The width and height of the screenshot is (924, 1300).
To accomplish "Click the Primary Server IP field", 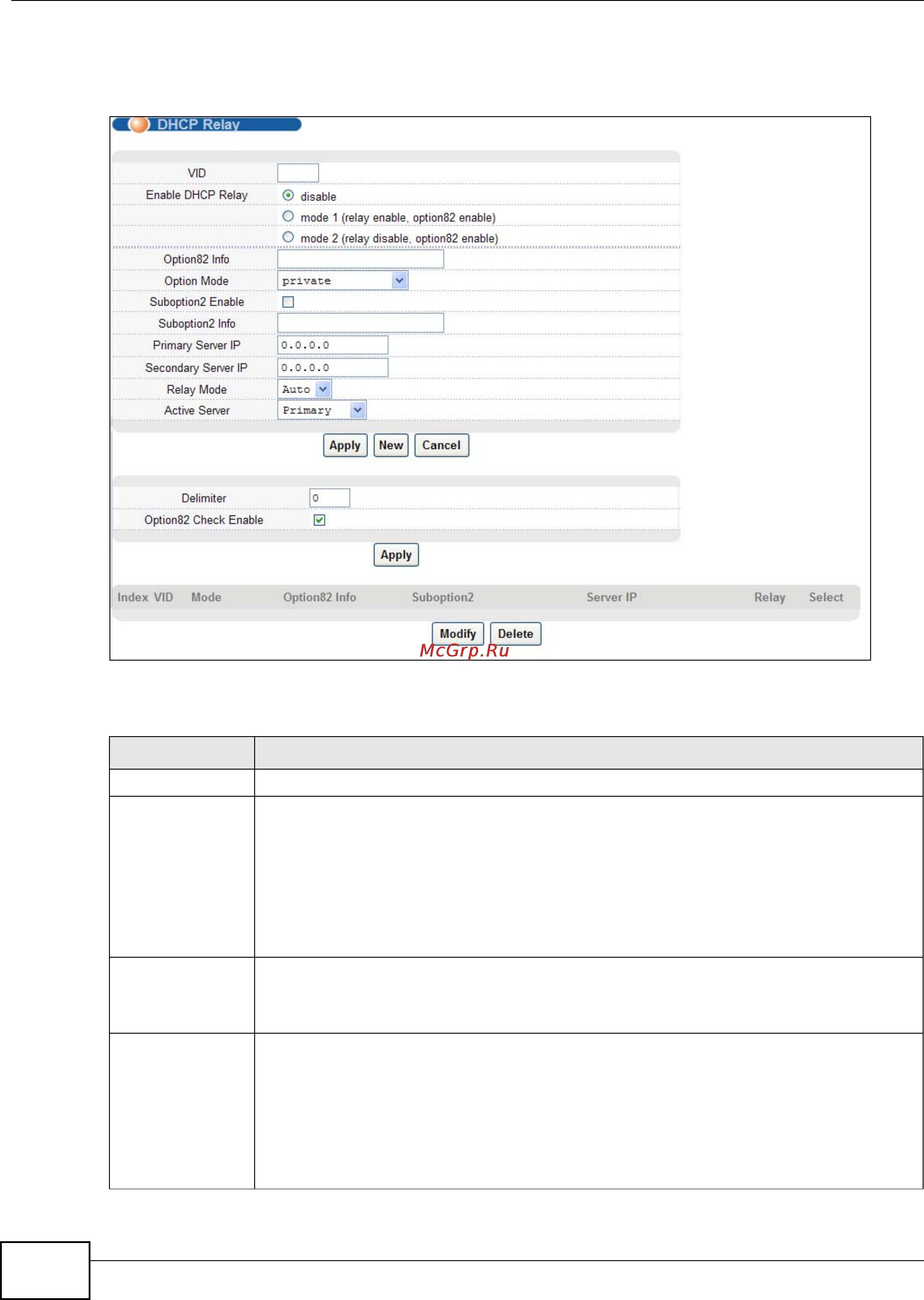I will pos(332,345).
